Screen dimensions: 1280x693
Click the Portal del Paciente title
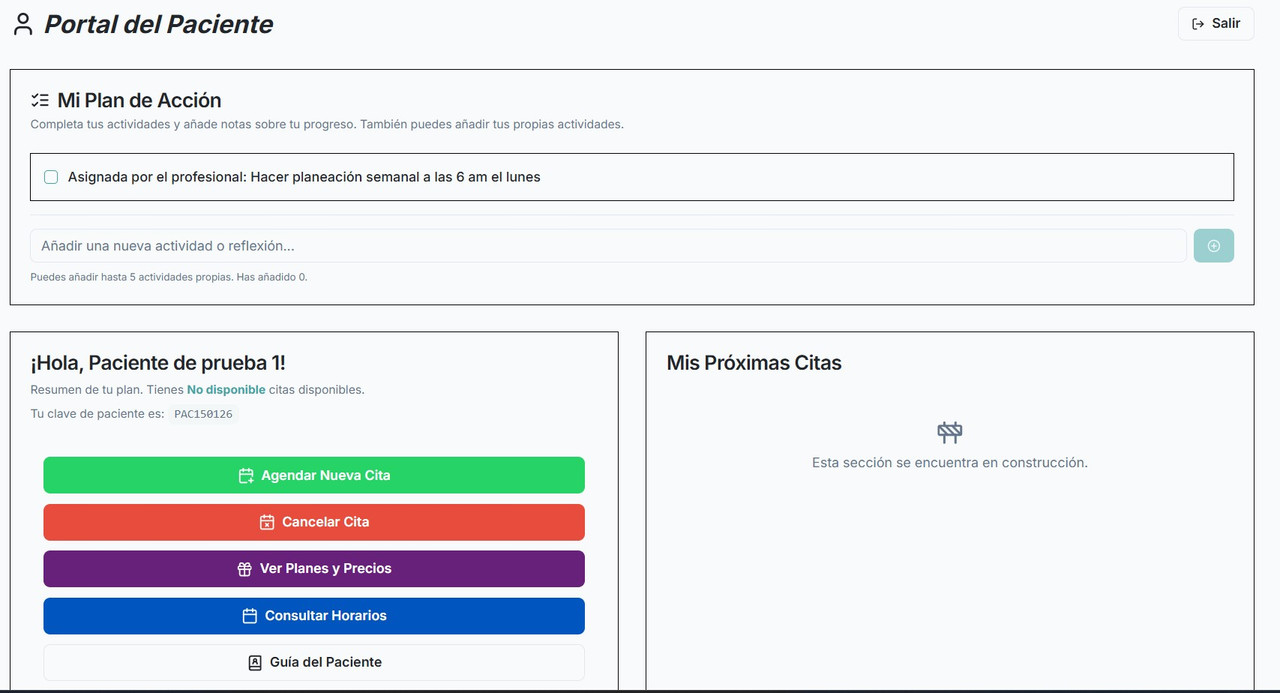point(159,25)
